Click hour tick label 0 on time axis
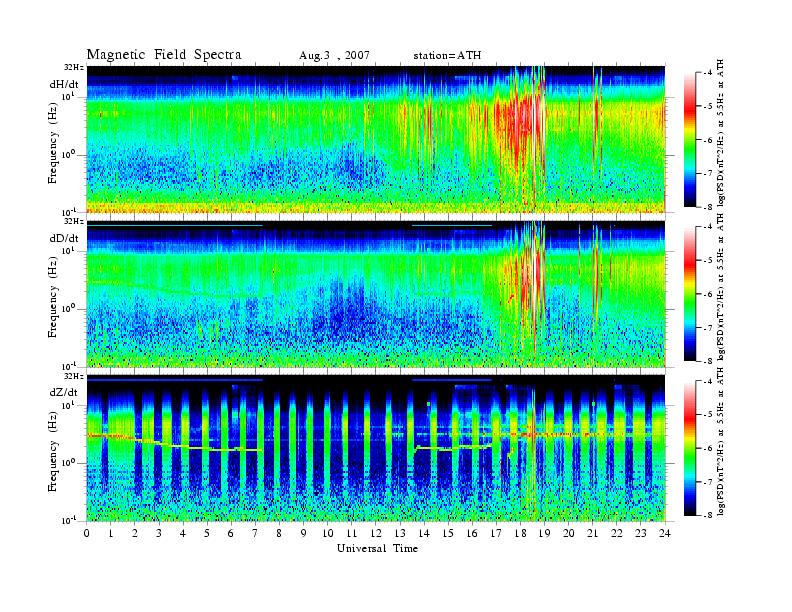 pyautogui.click(x=87, y=533)
